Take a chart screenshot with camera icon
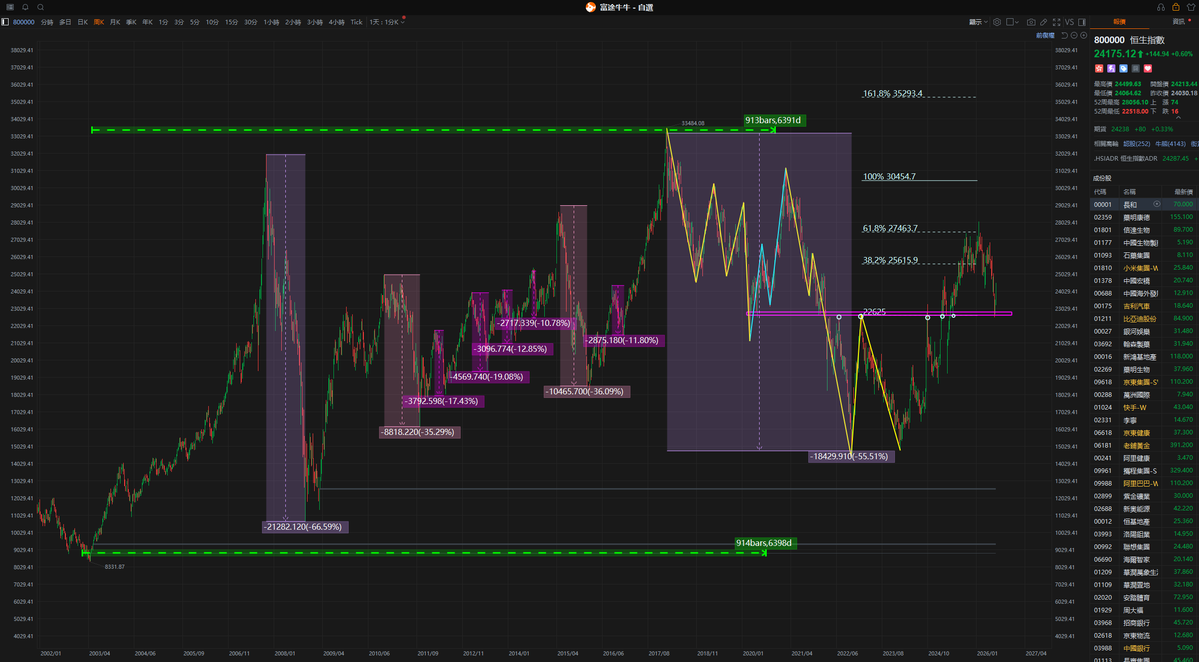1199x662 pixels. (1032, 22)
